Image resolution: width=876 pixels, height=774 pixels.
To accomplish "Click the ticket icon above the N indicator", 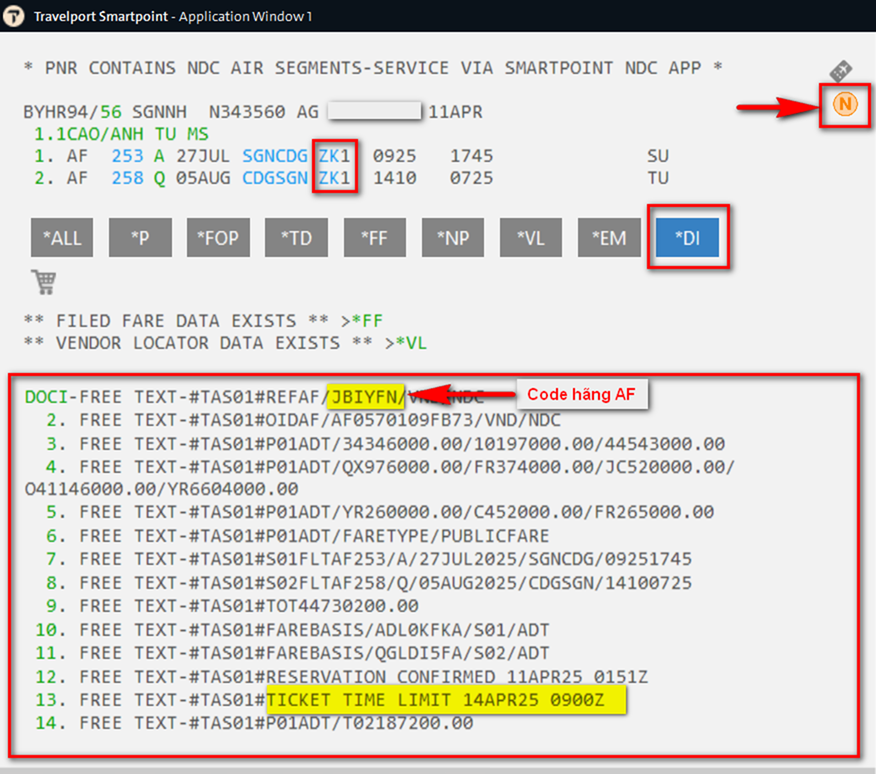I will click(x=840, y=71).
